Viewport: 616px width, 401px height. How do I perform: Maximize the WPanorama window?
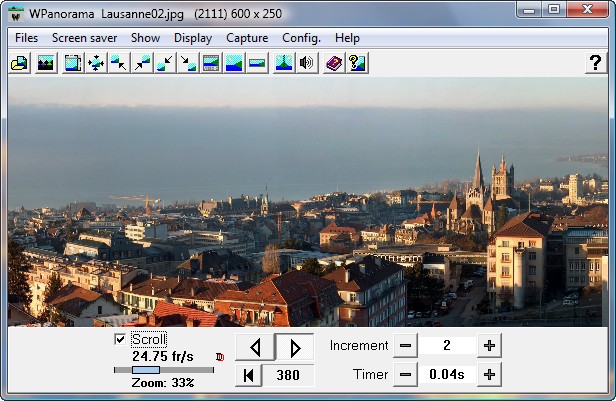(554, 9)
